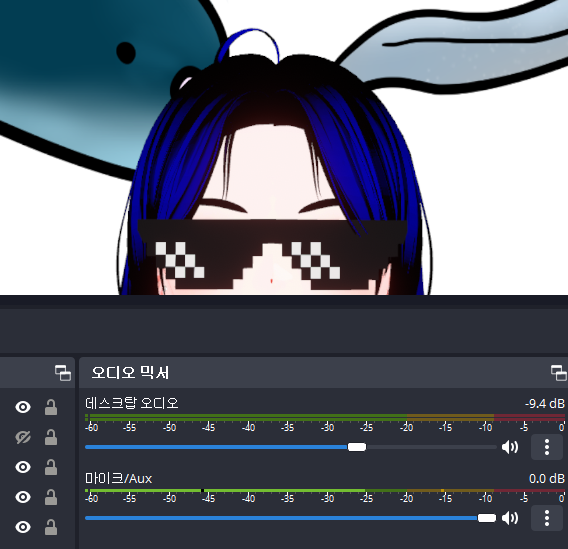The image size is (568, 549).
Task: Lock the second source item
Action: (51, 437)
